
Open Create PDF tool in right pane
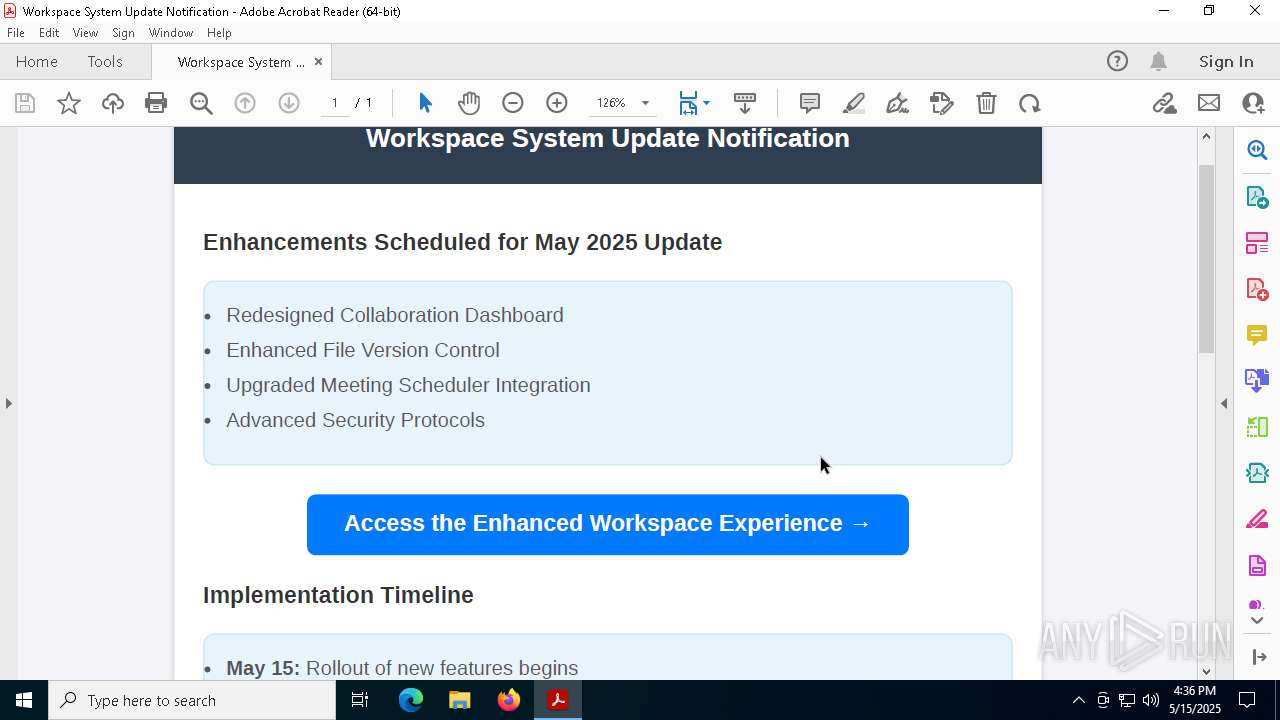click(1257, 288)
